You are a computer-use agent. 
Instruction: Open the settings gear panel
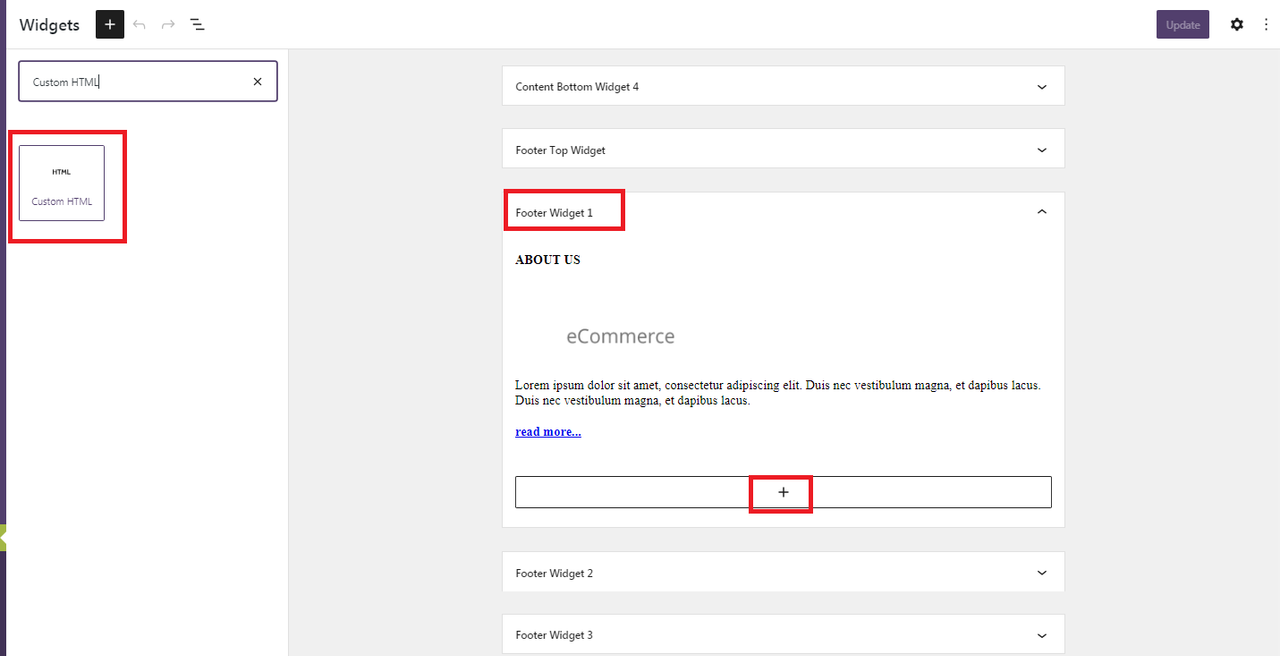pos(1237,25)
